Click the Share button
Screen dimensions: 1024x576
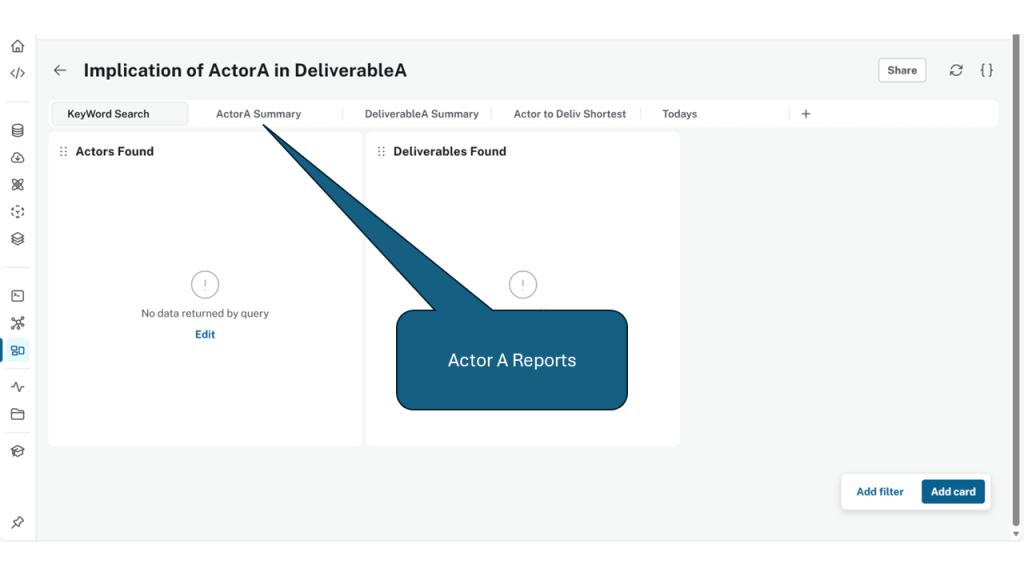tap(902, 70)
